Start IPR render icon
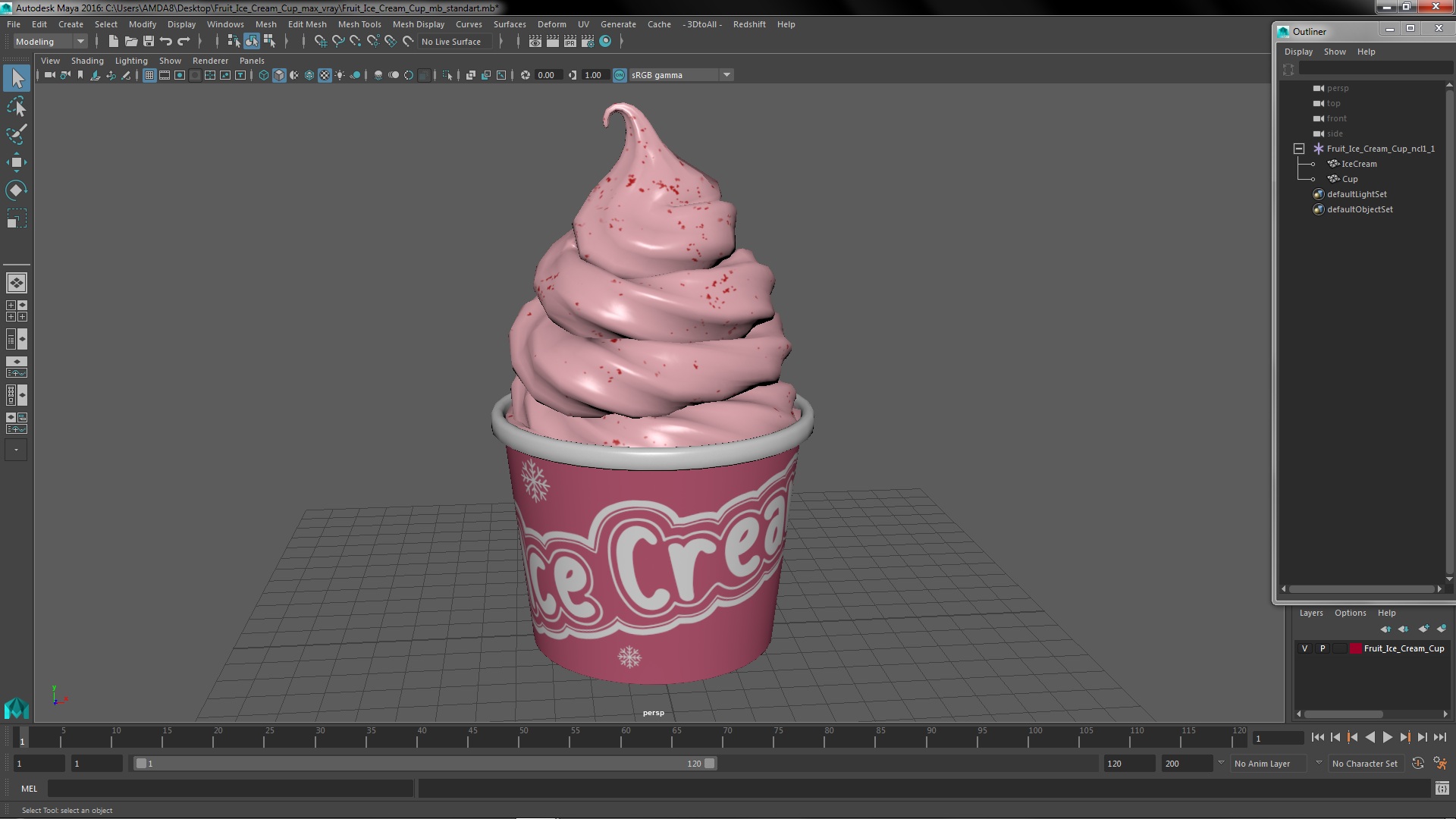The image size is (1456, 819). click(570, 42)
